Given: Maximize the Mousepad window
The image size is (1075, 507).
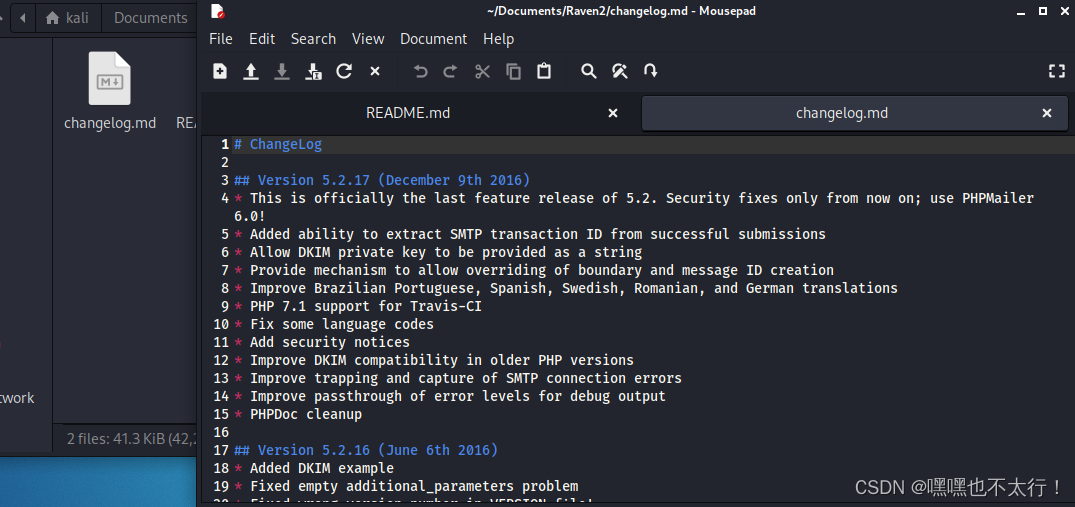Looking at the screenshot, I should (x=1043, y=11).
